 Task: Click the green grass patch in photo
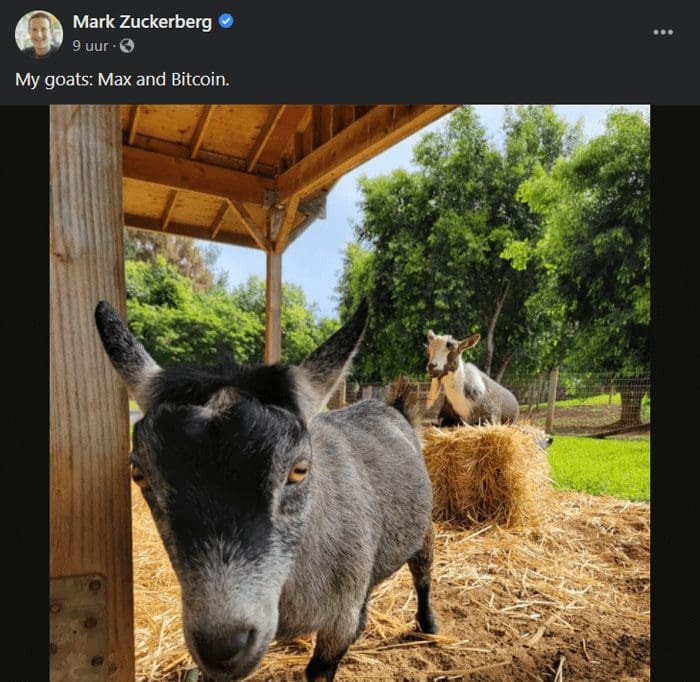click(600, 466)
